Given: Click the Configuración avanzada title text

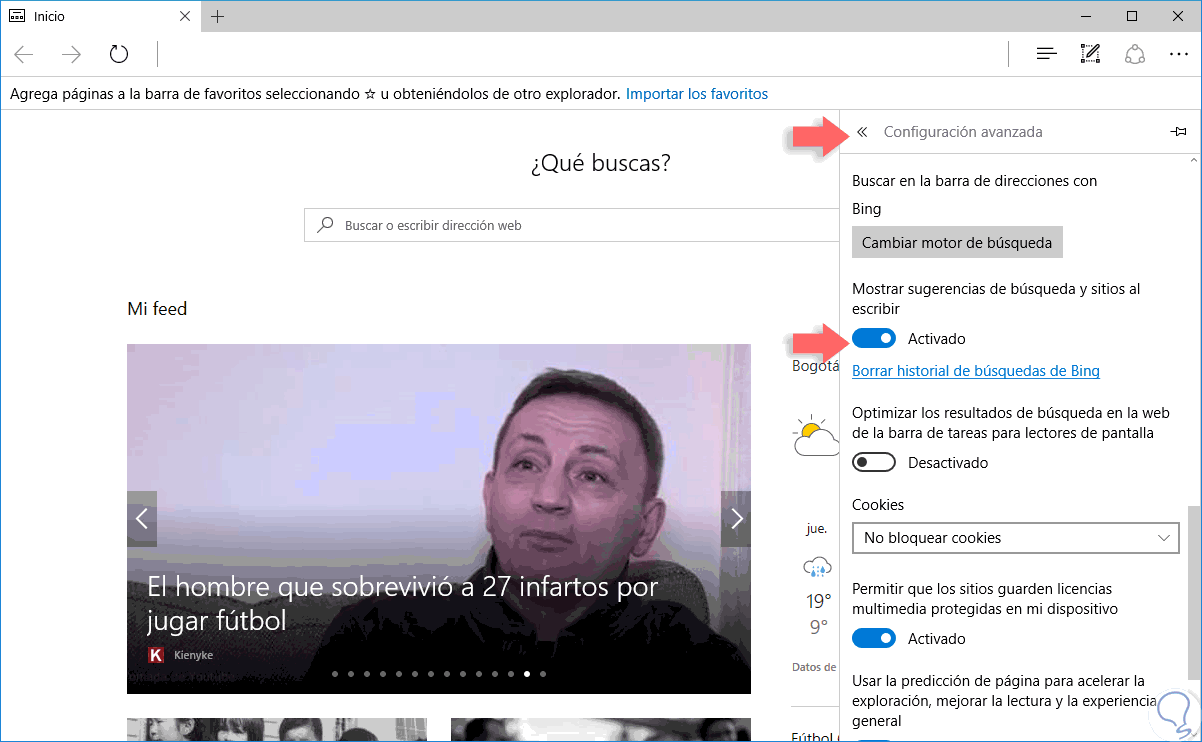Looking at the screenshot, I should tap(963, 132).
